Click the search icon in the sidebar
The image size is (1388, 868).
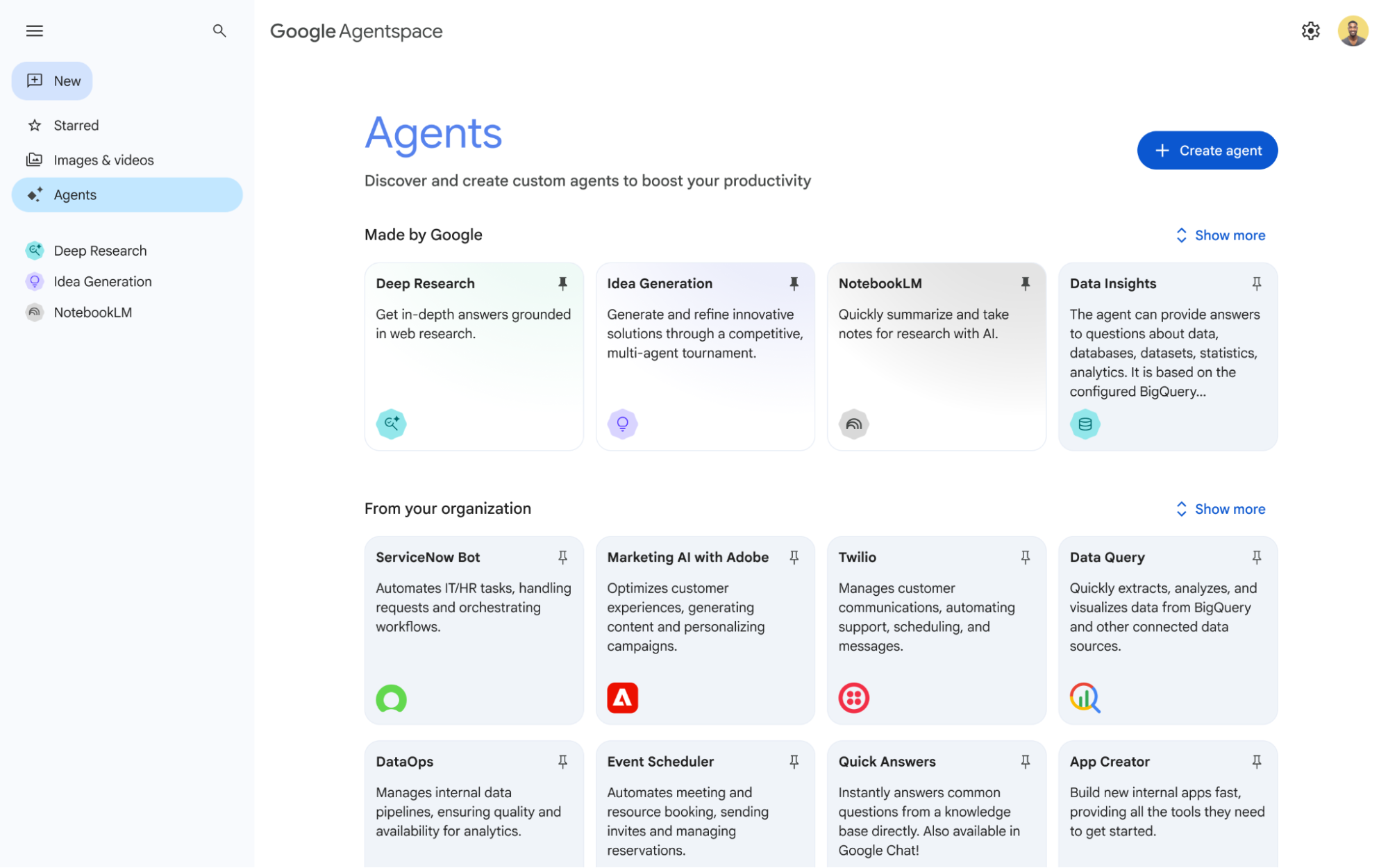(x=219, y=31)
